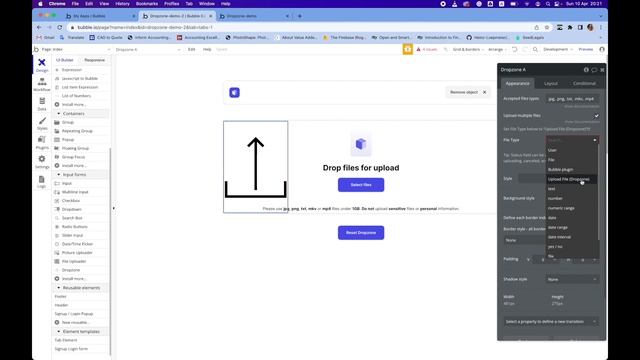
Task: Click the undo arrow in the editor toolbar
Action: click(x=514, y=49)
